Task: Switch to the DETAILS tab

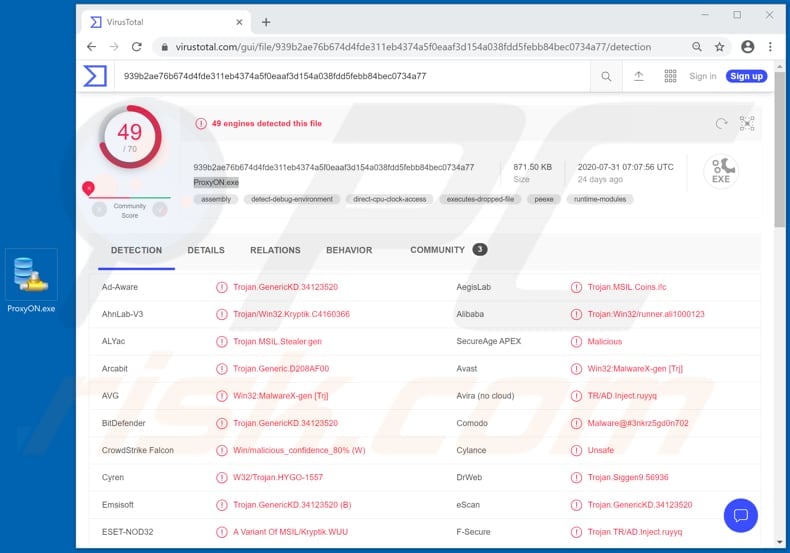Action: coord(206,250)
